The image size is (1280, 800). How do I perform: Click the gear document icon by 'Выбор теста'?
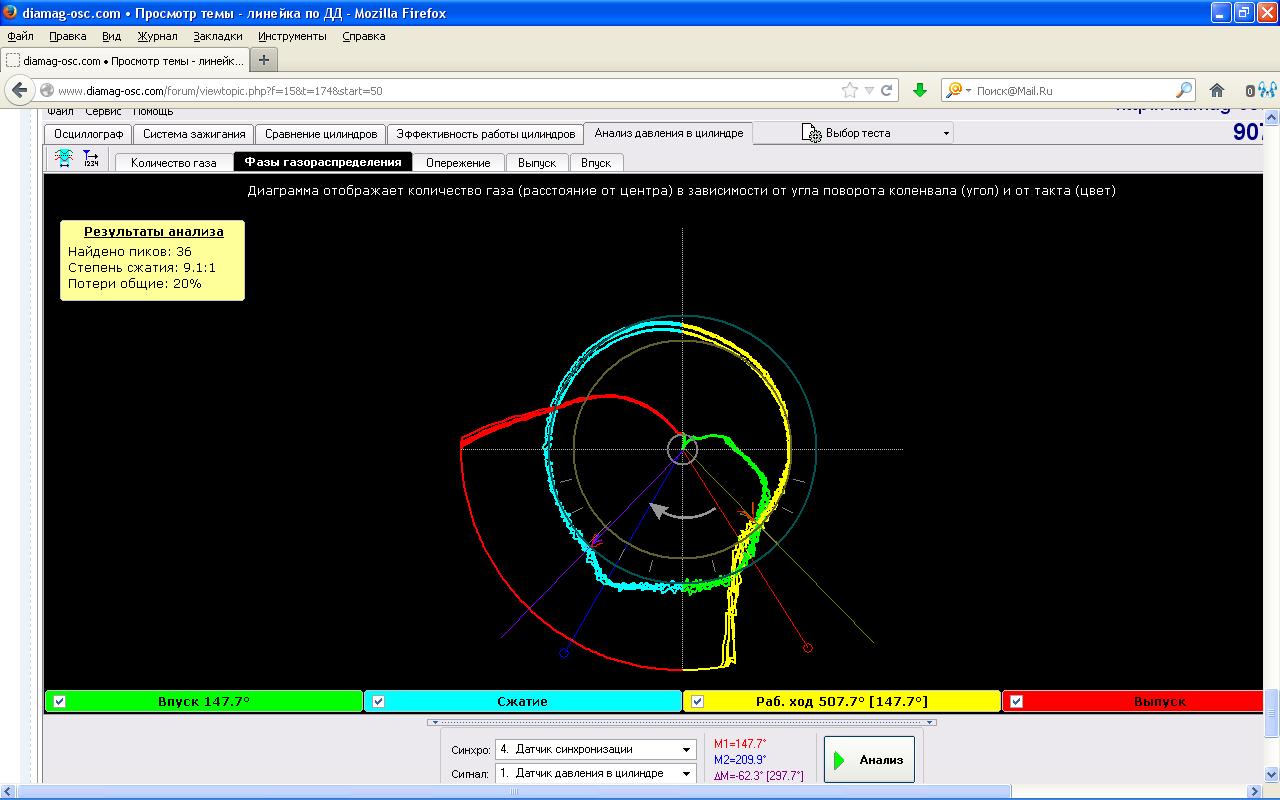coord(812,133)
